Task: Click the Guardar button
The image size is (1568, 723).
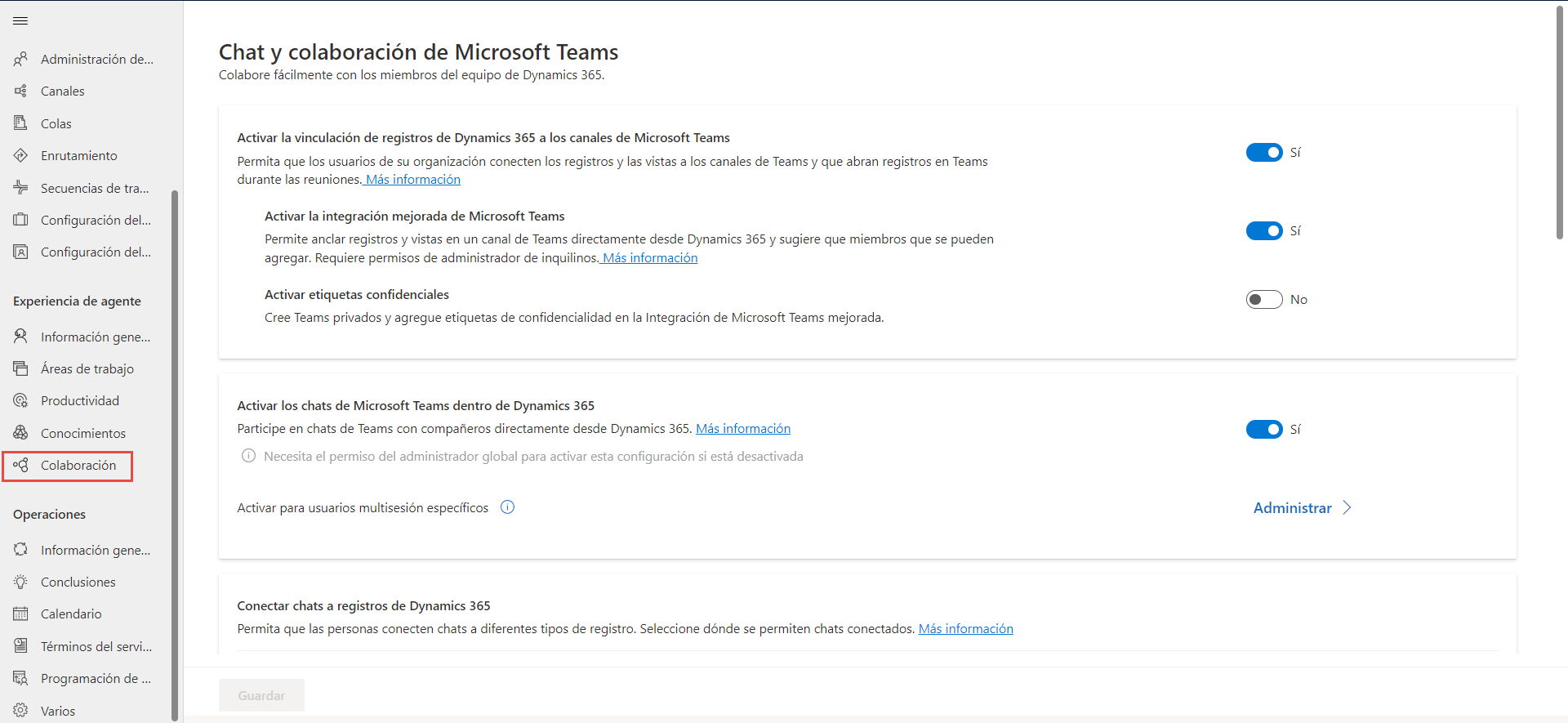Action: (261, 695)
